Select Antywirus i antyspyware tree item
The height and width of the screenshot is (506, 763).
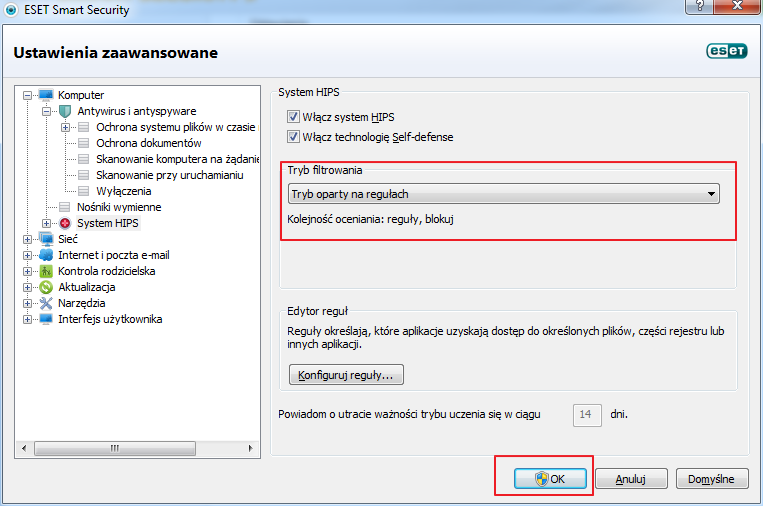pos(137,111)
